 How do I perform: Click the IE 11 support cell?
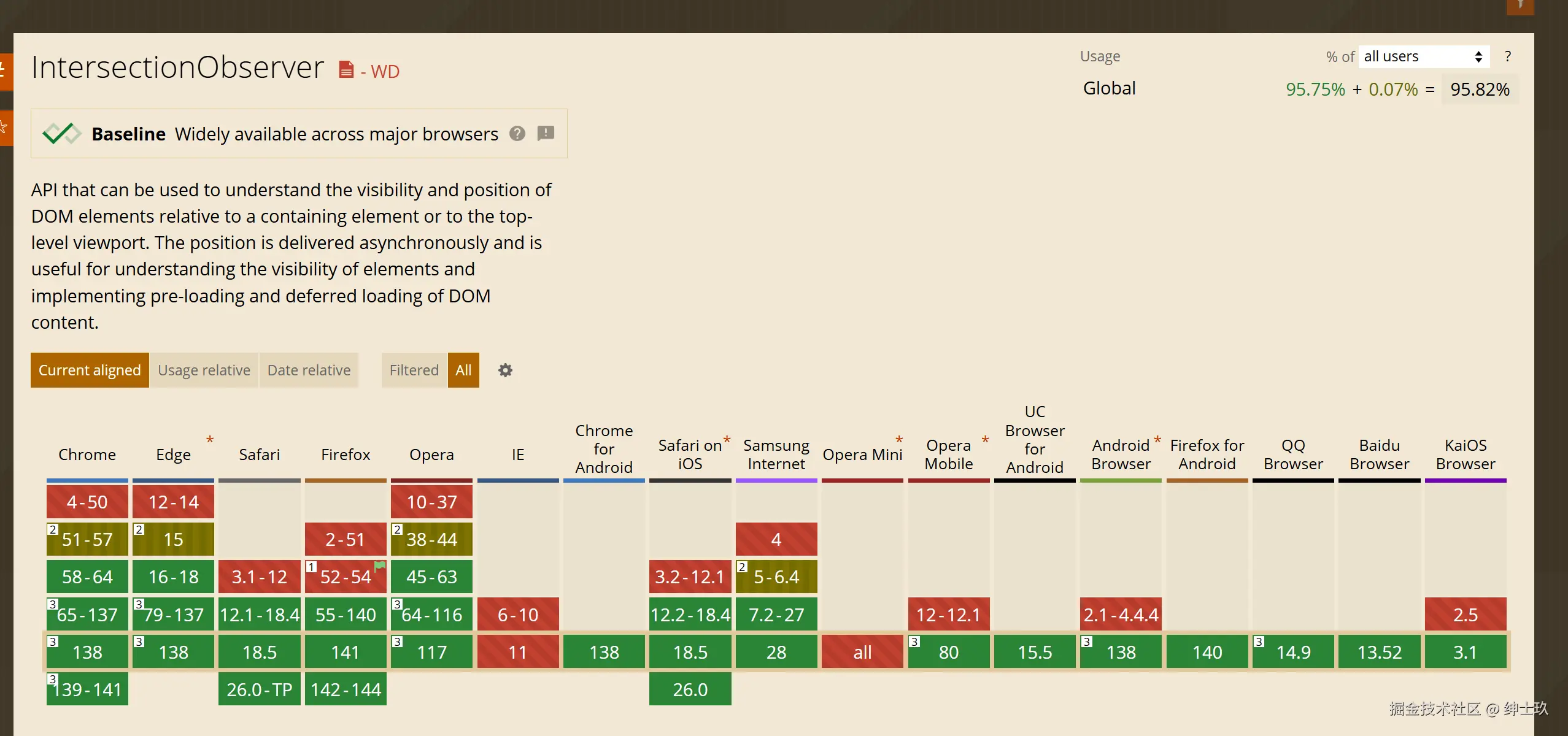[518, 652]
